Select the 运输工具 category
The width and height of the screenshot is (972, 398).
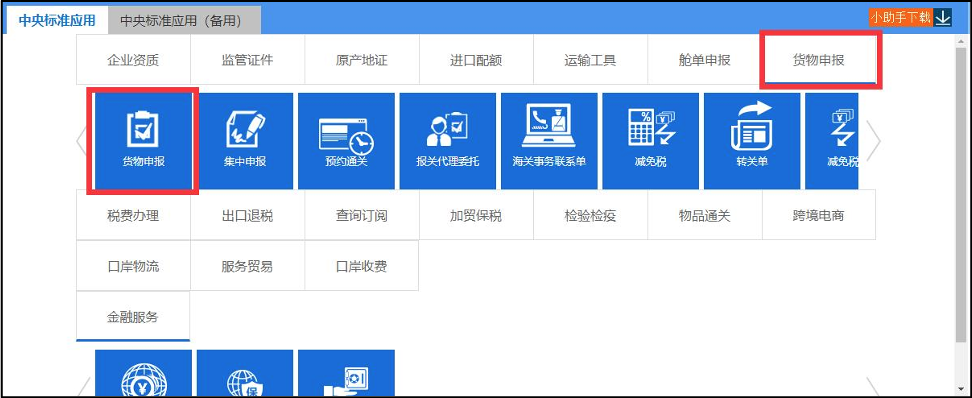point(590,60)
